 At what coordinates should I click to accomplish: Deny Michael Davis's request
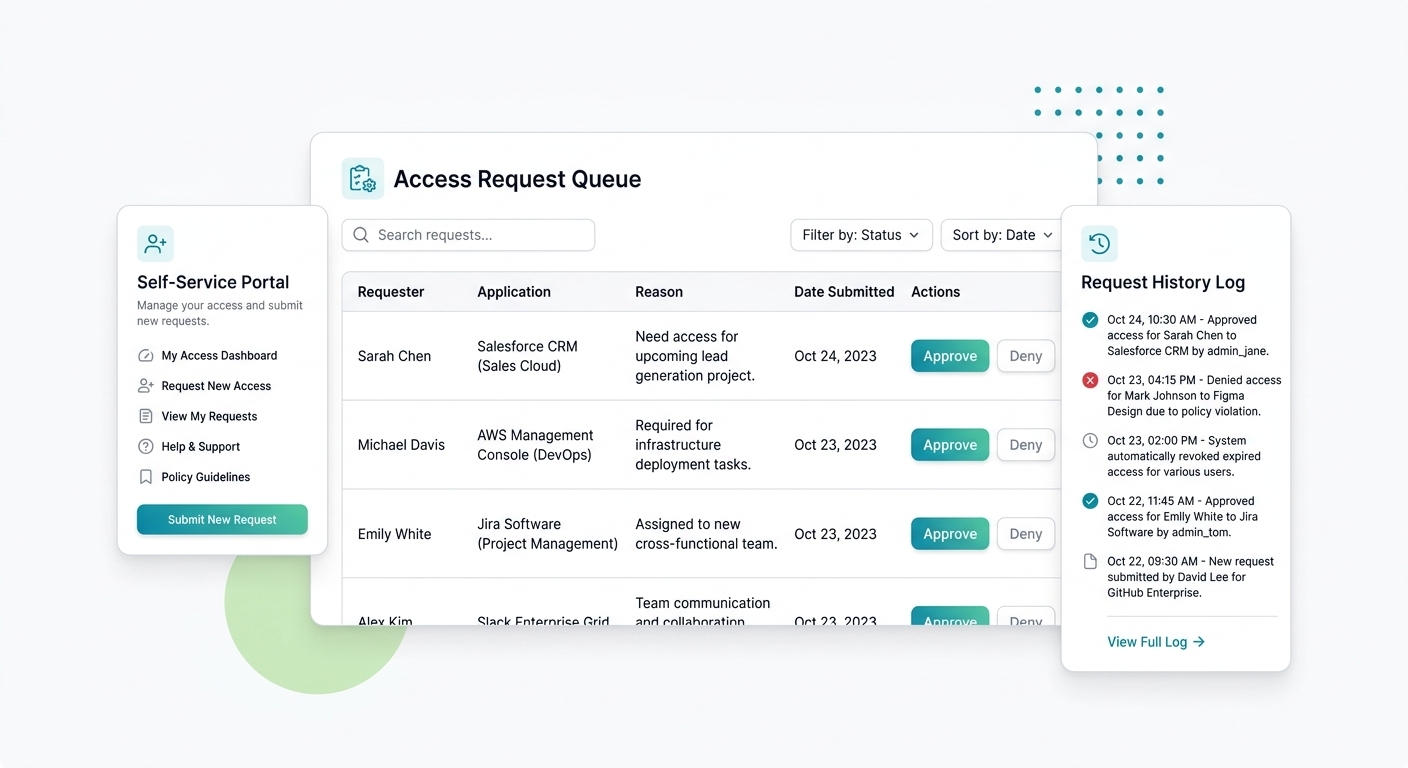[x=1026, y=445]
